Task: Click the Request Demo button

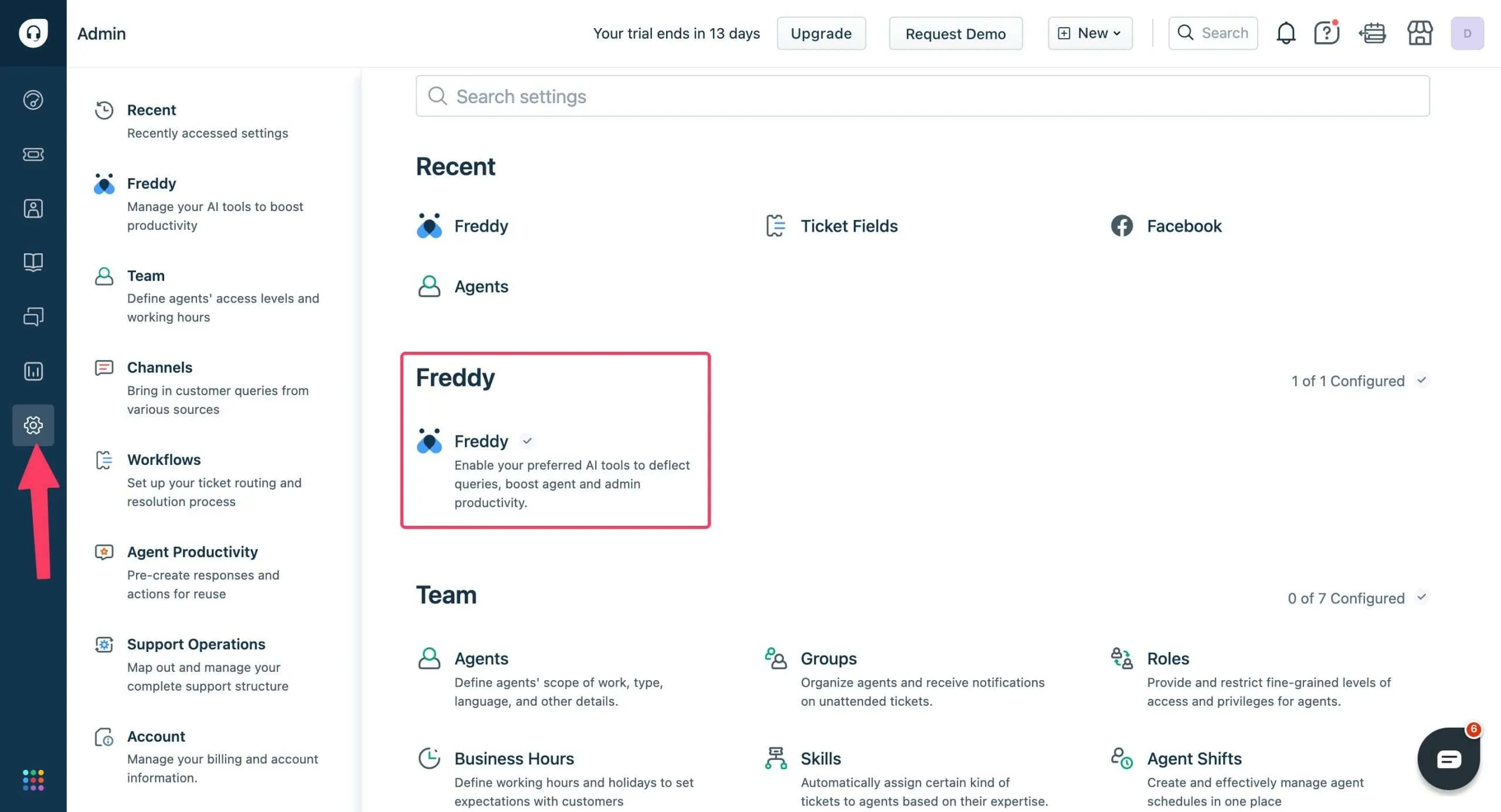Action: tap(956, 33)
